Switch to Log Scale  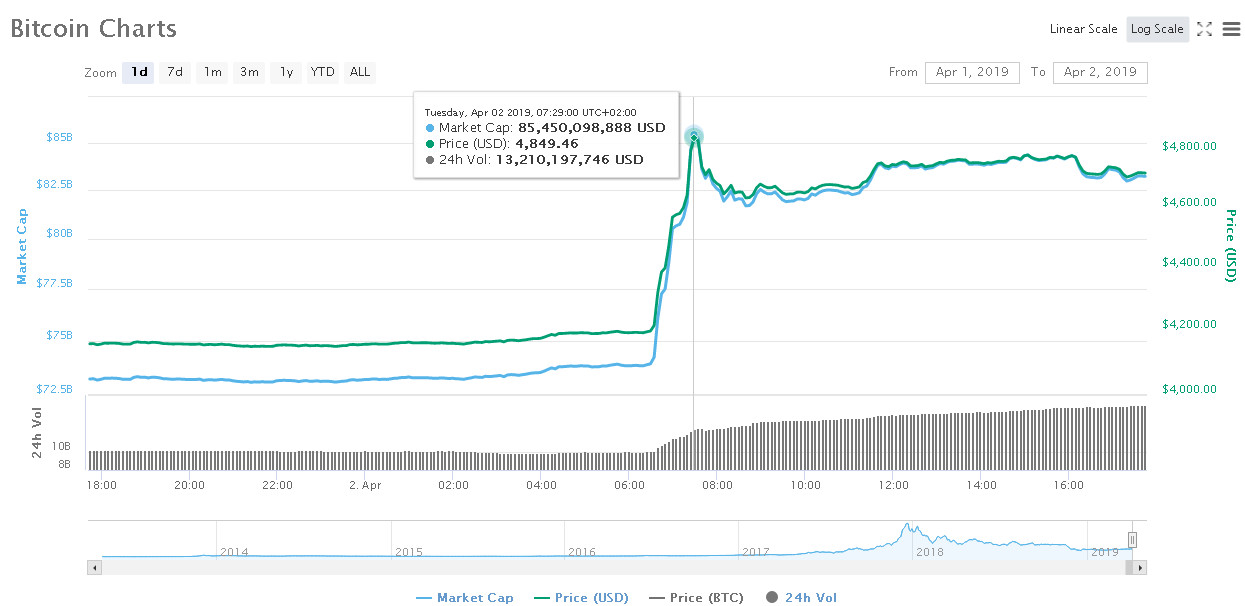tap(1157, 29)
